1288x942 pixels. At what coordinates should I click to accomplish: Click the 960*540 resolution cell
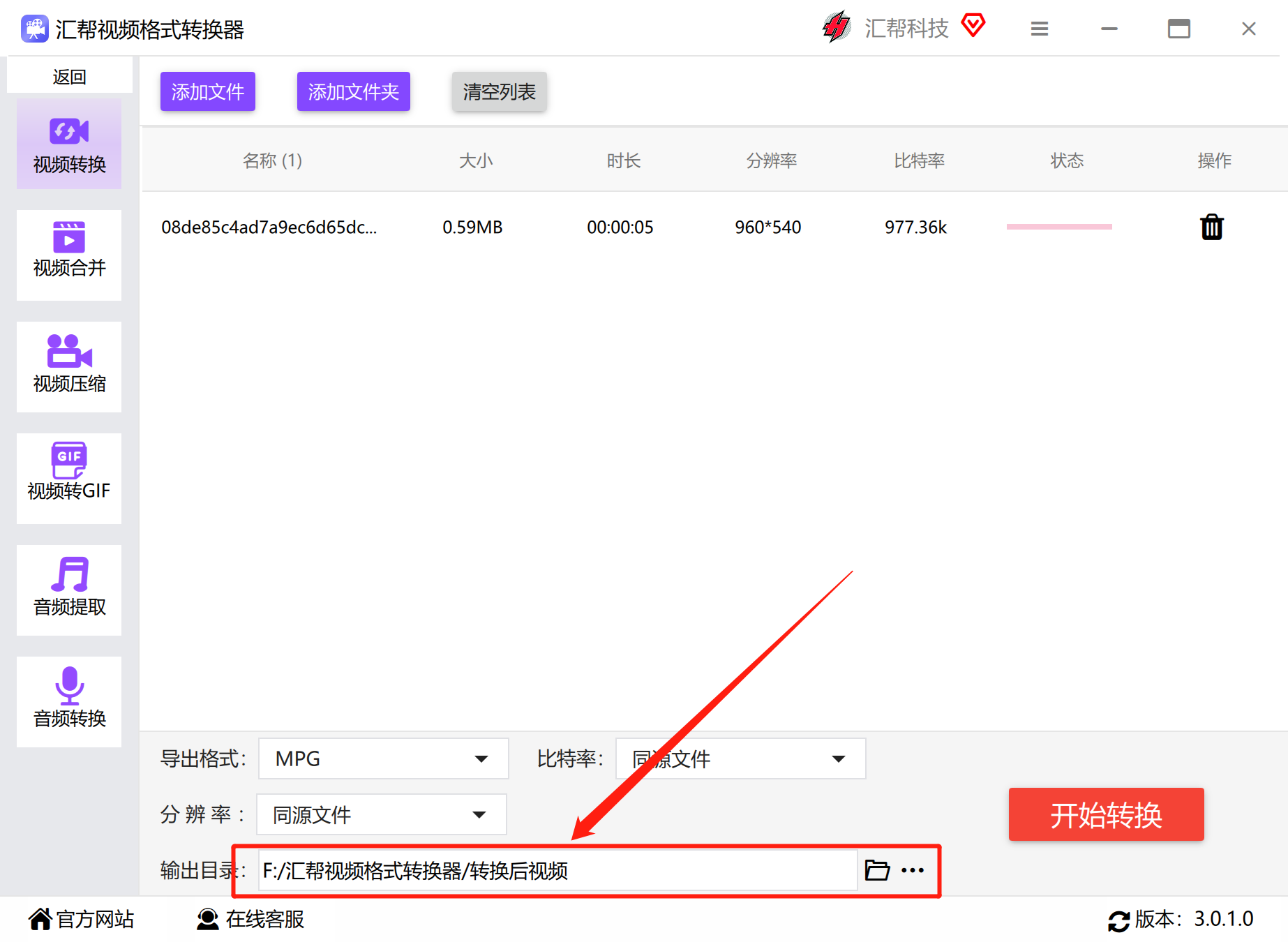click(768, 227)
